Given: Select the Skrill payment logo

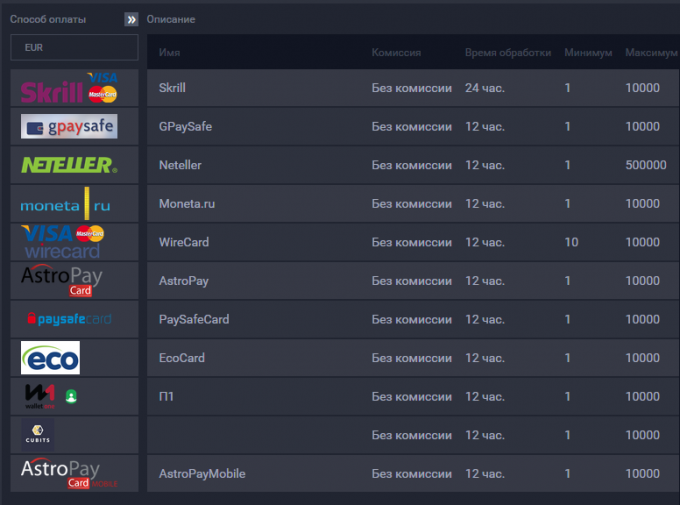Looking at the screenshot, I should [x=69, y=88].
